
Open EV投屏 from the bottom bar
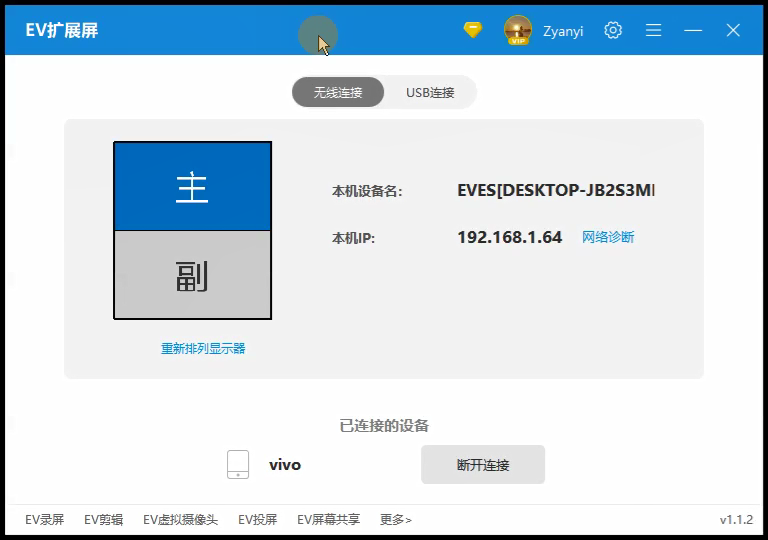[257, 519]
